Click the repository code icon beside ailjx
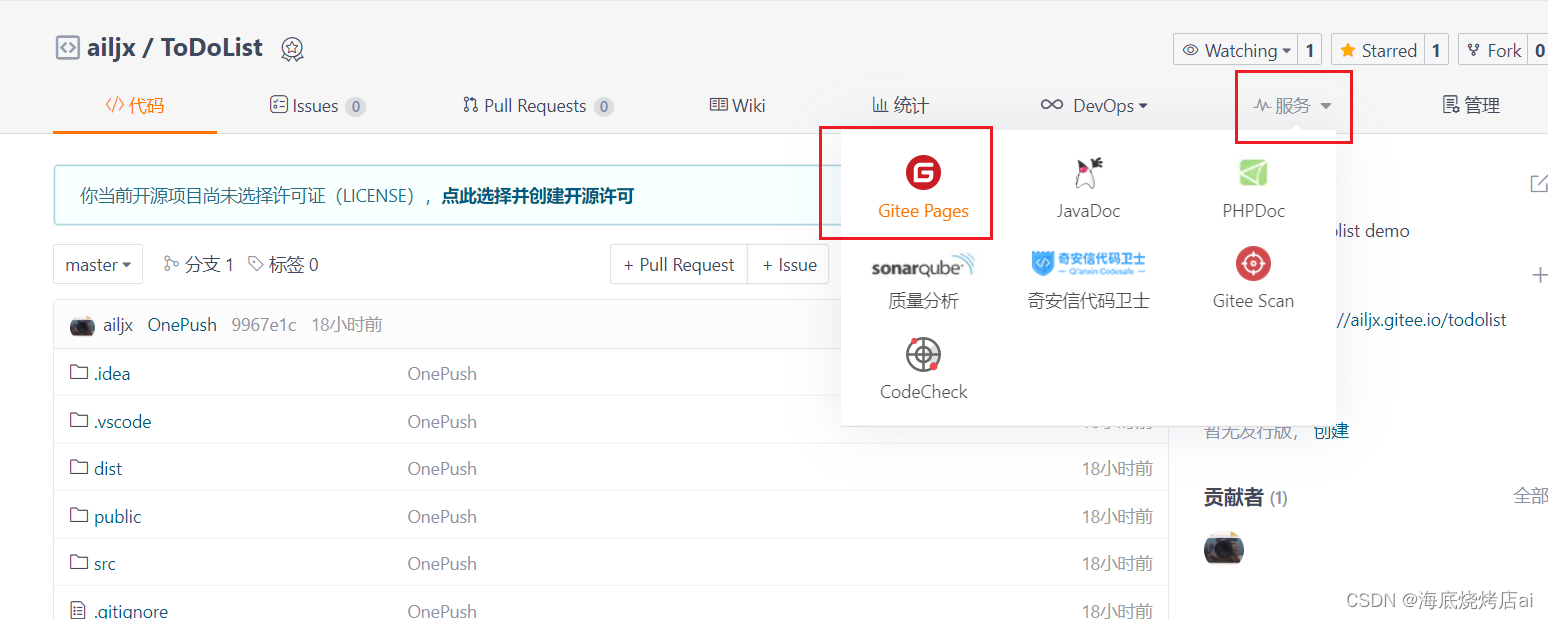This screenshot has height=619, width=1548. [x=67, y=47]
